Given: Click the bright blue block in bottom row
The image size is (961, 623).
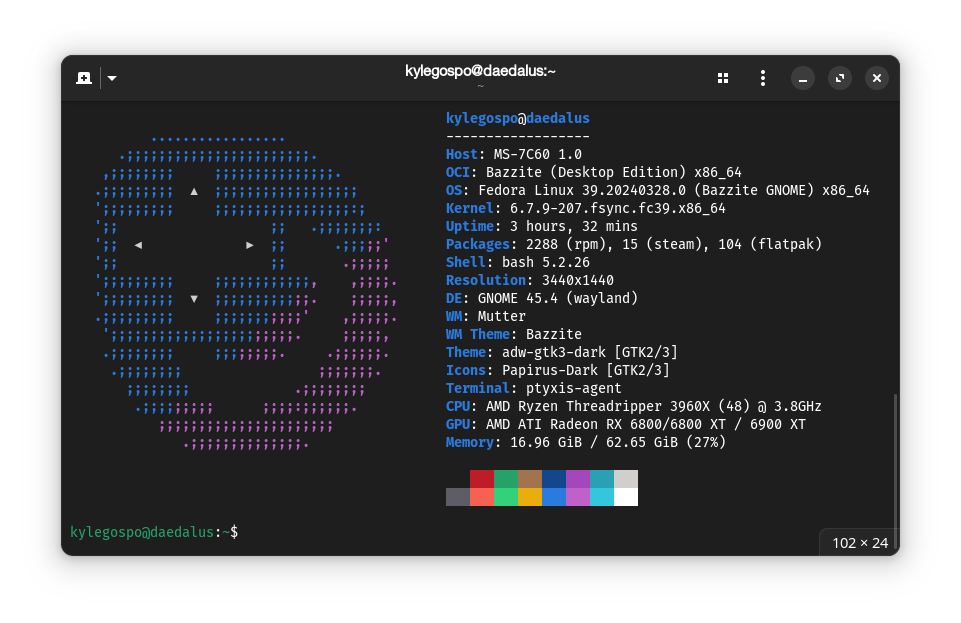Looking at the screenshot, I should click(553, 497).
